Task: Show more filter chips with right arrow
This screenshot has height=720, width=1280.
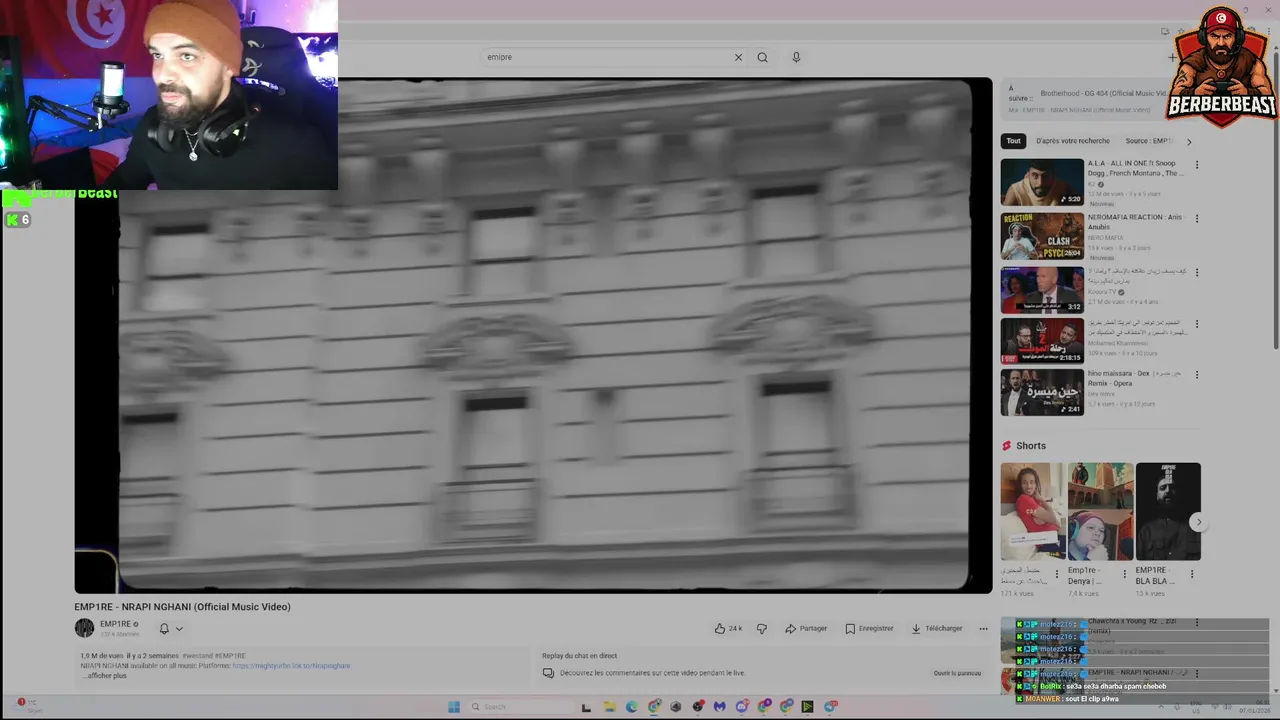Action: (x=1189, y=141)
